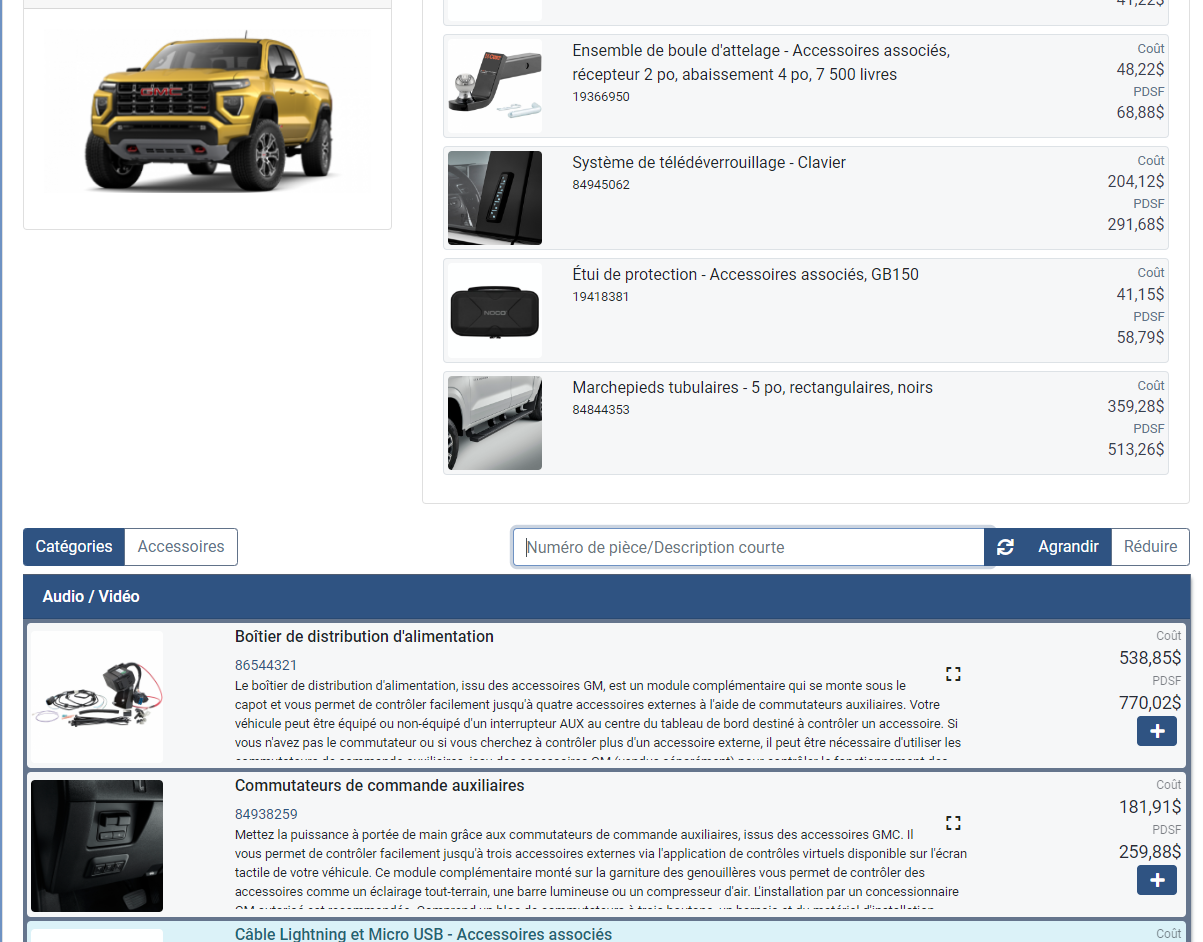Click the Câble Lightning et Micro USB title

coord(423,934)
